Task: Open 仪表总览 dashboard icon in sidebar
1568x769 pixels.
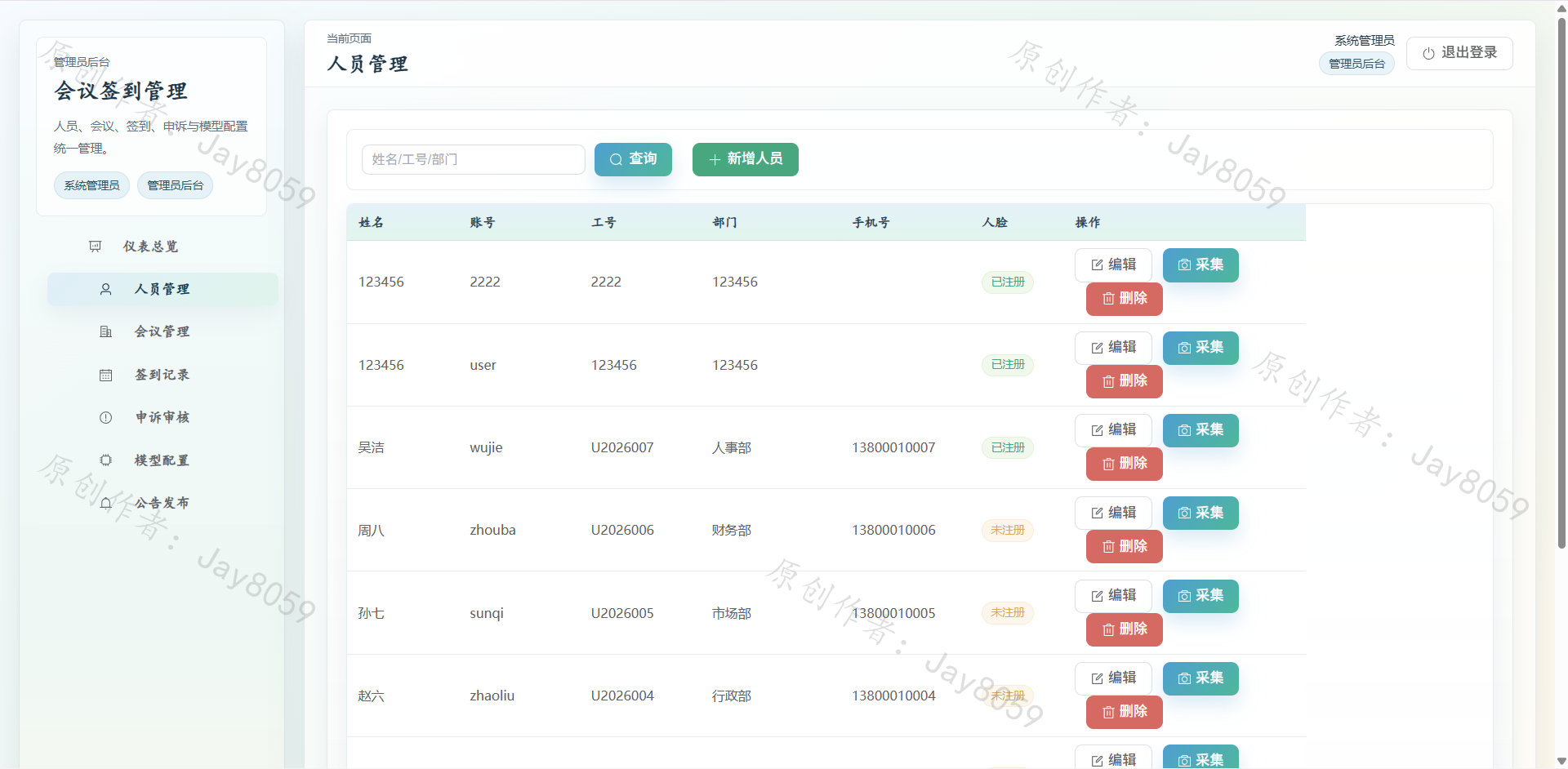Action: (x=96, y=247)
